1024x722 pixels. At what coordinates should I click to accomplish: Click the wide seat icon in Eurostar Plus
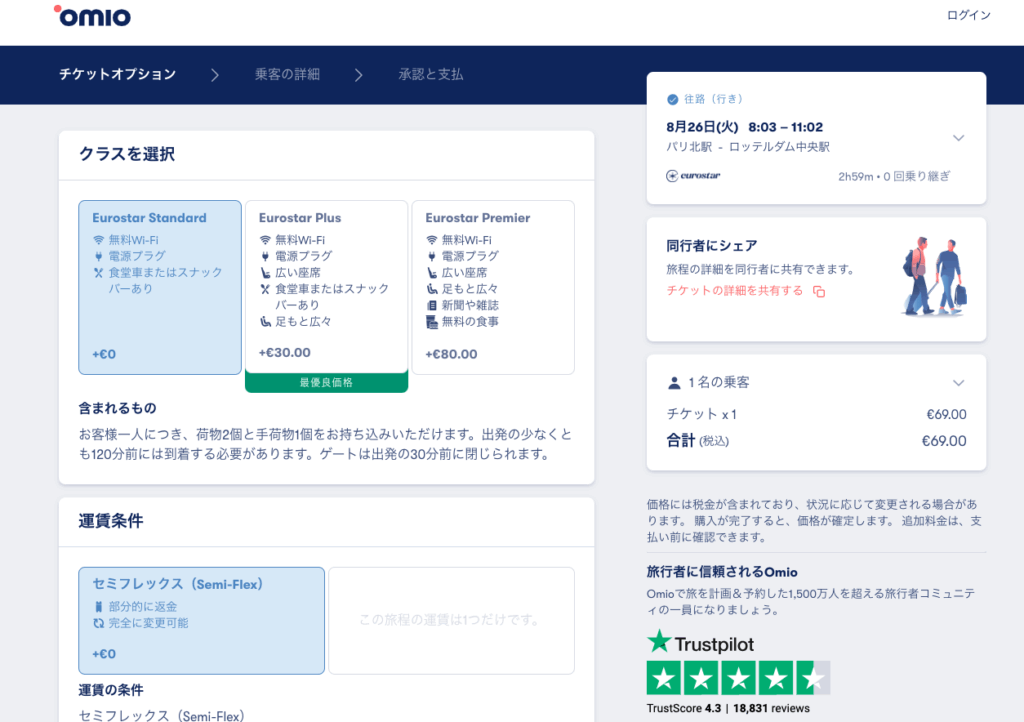(x=265, y=273)
